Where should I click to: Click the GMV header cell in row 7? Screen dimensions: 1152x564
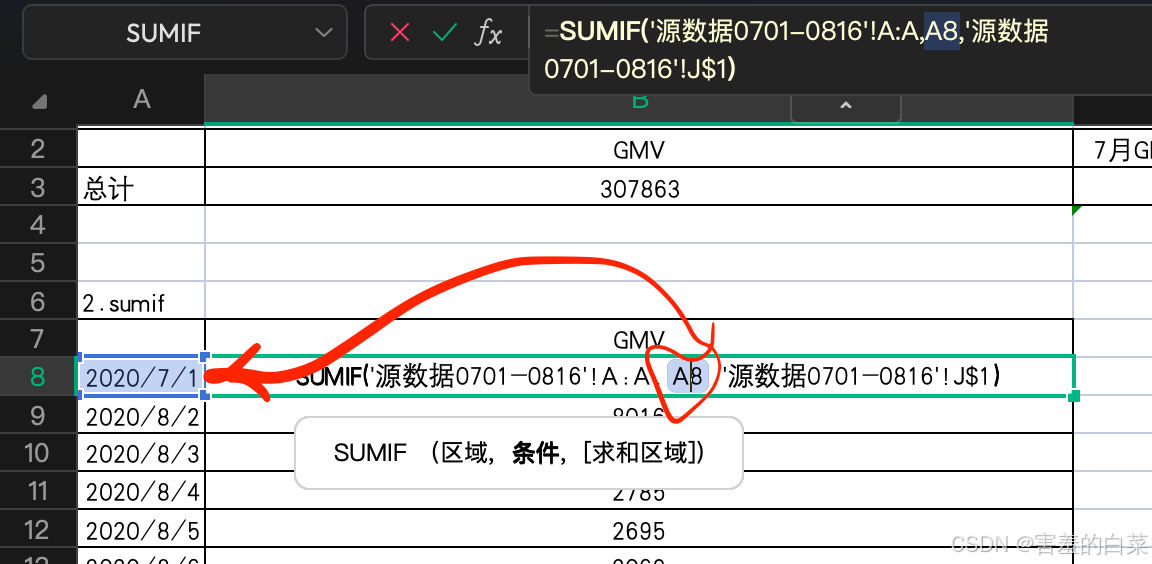tap(639, 338)
